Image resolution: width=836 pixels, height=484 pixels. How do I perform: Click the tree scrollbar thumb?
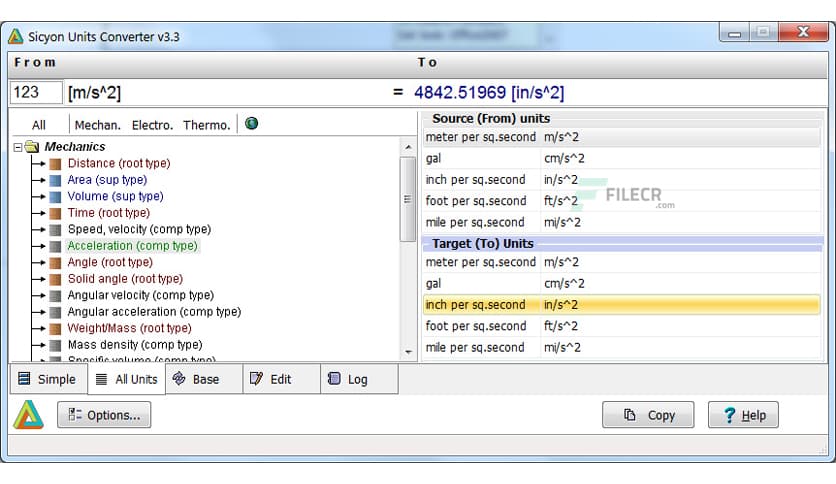(x=408, y=199)
